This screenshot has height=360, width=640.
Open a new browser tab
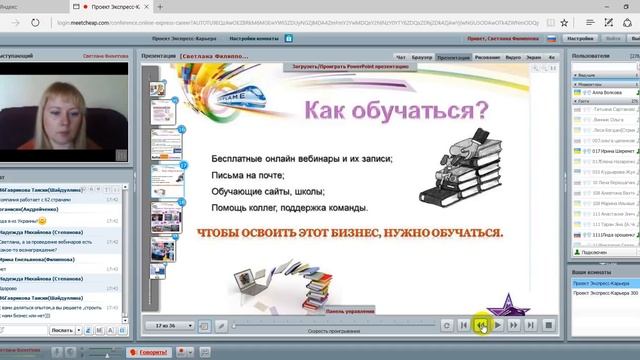point(160,7)
